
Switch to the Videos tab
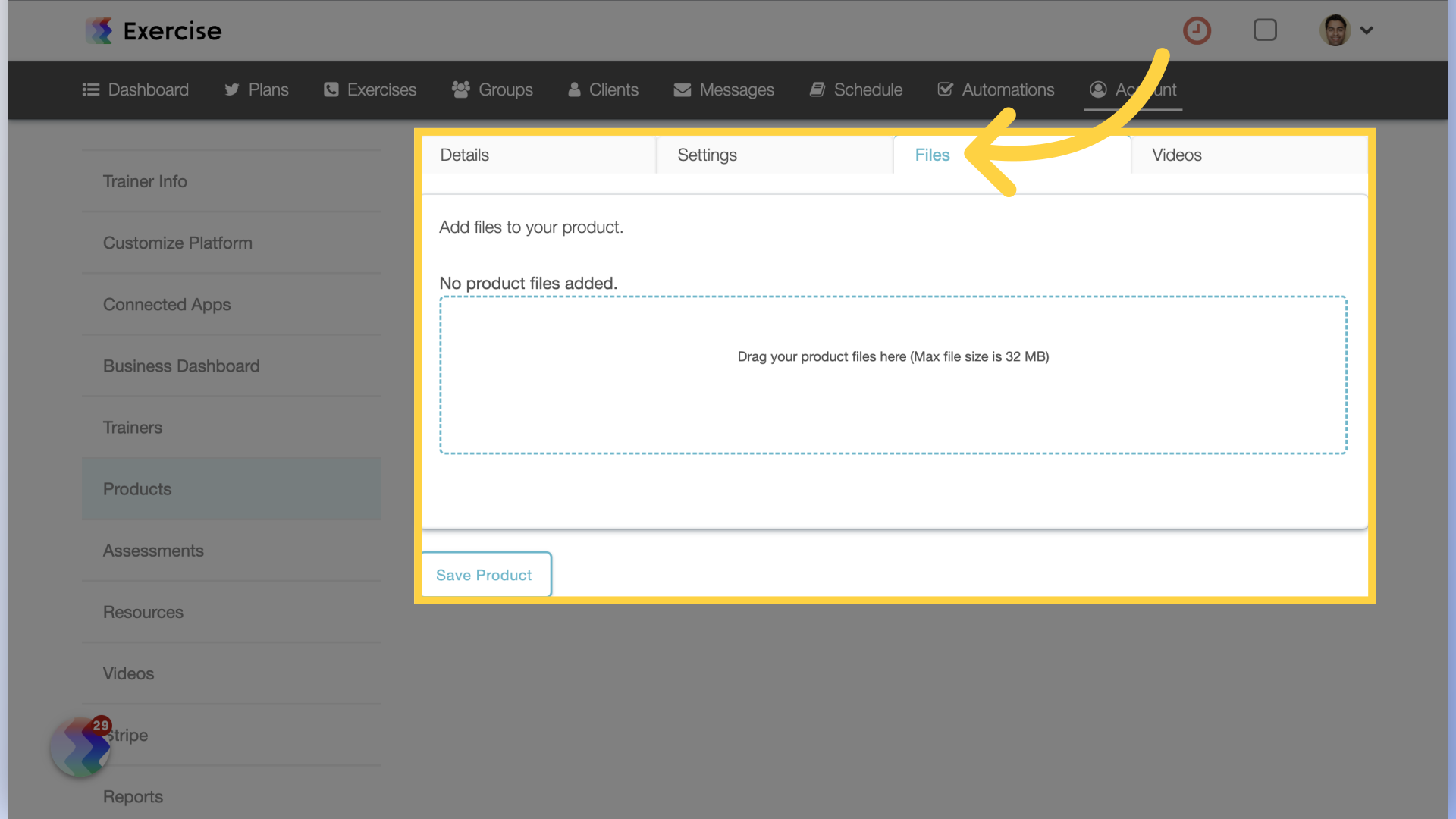click(x=1176, y=154)
